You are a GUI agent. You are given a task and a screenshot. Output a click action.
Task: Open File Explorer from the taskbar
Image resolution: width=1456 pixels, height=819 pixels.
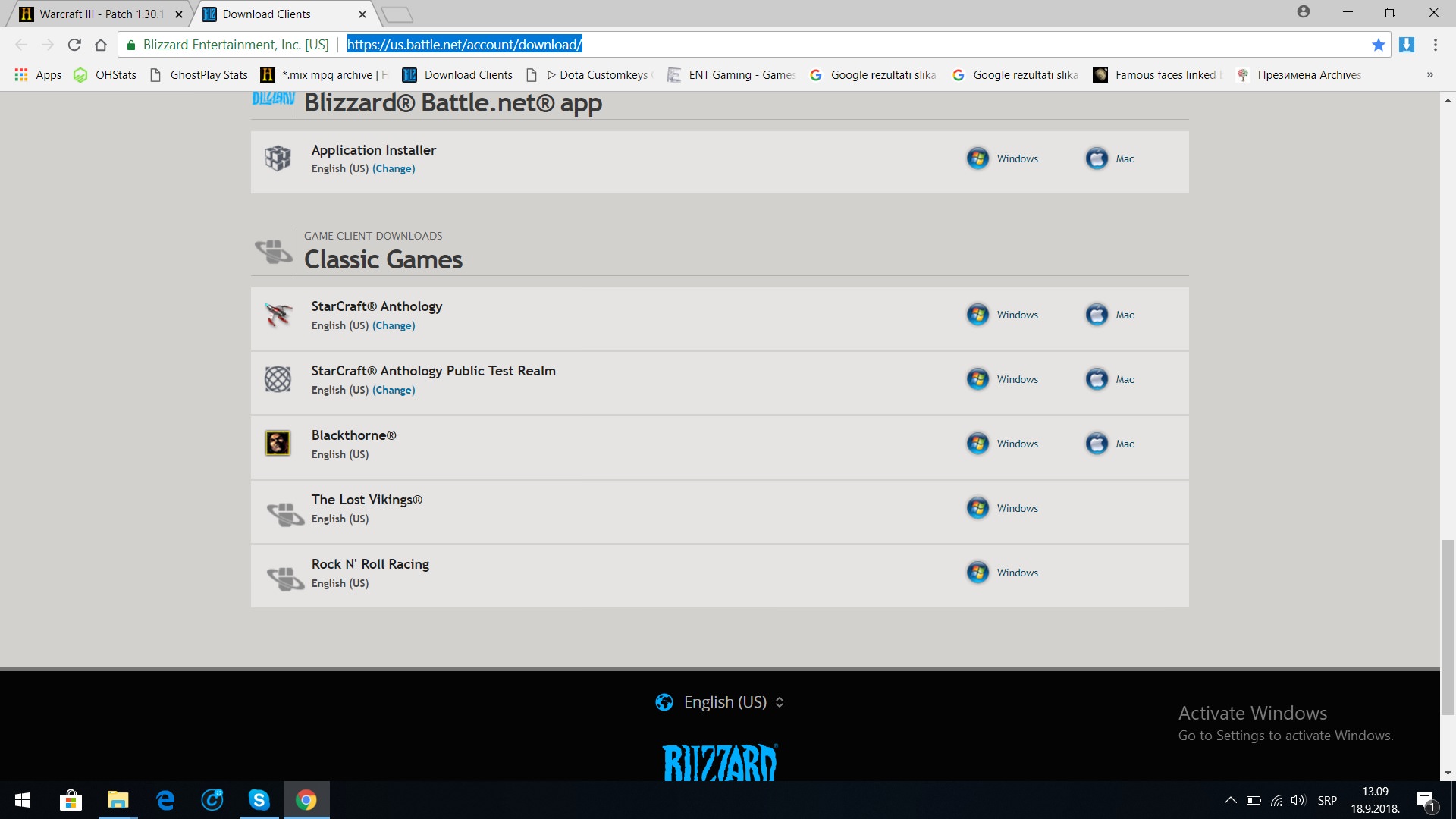pos(118,800)
